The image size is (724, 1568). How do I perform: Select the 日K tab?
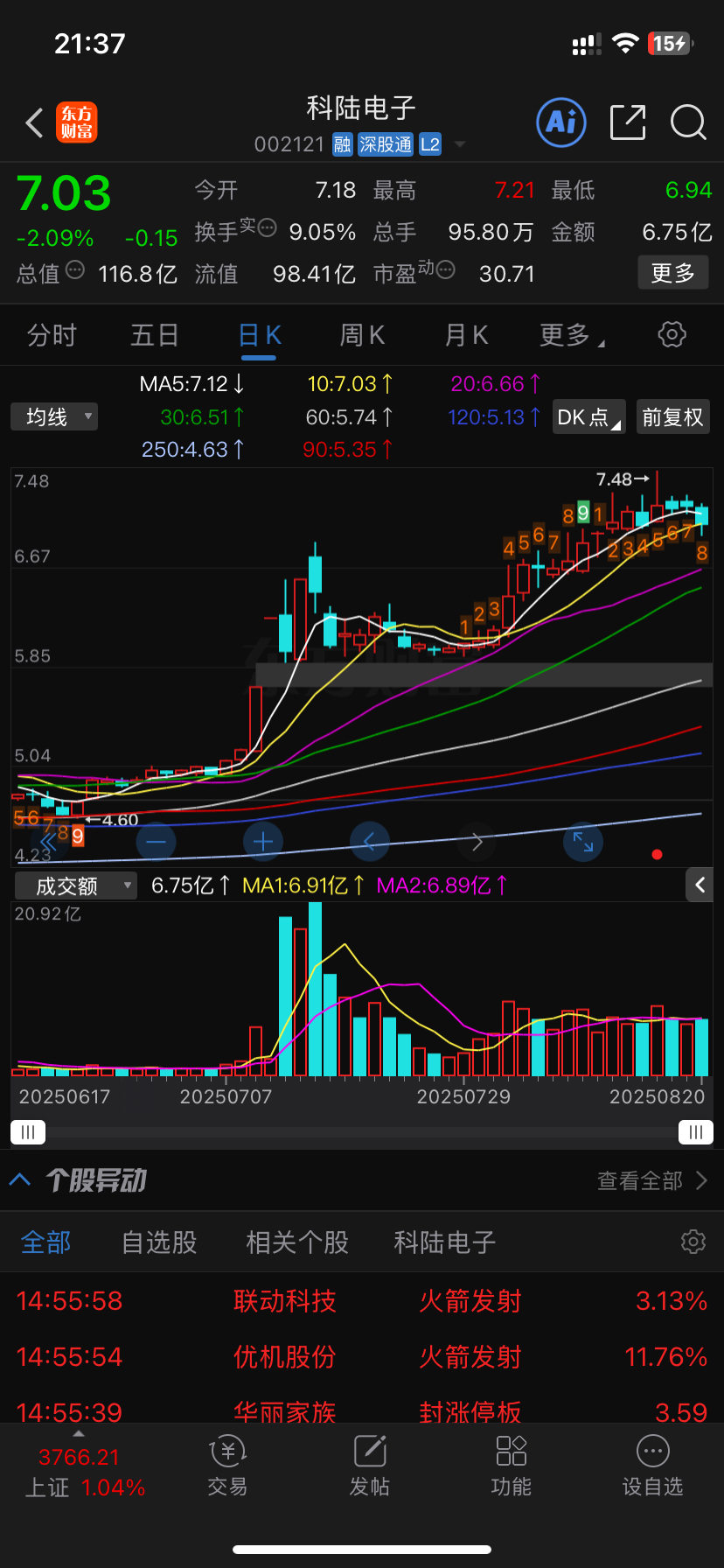(259, 335)
